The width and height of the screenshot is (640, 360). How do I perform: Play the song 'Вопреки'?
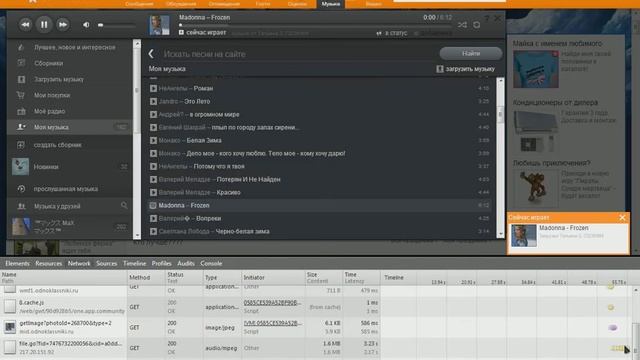point(153,218)
